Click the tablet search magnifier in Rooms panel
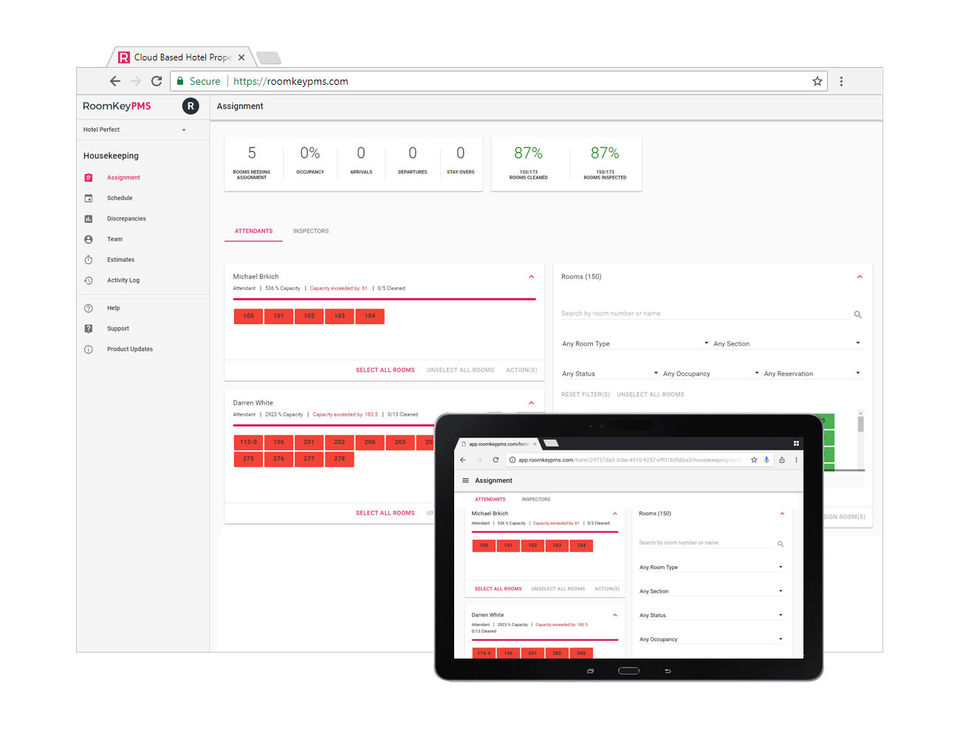 (781, 544)
